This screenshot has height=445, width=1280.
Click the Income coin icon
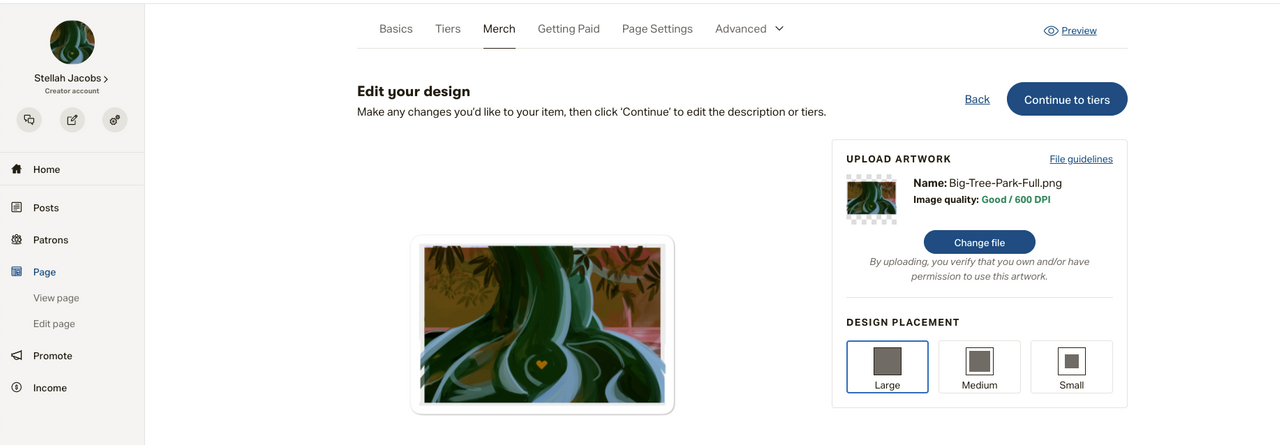[x=16, y=387]
